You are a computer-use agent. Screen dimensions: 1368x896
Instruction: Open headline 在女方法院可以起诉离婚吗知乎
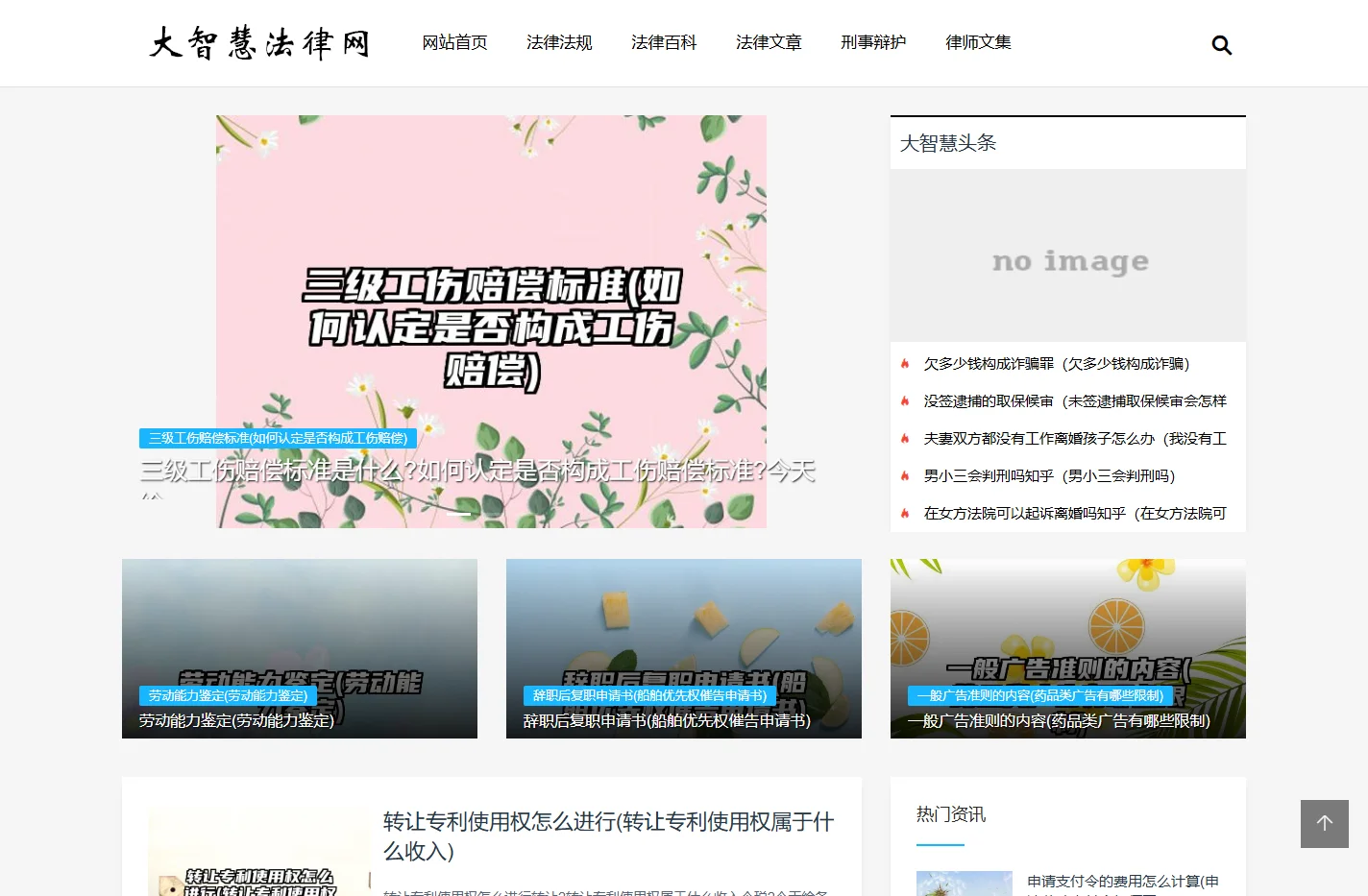click(1075, 514)
